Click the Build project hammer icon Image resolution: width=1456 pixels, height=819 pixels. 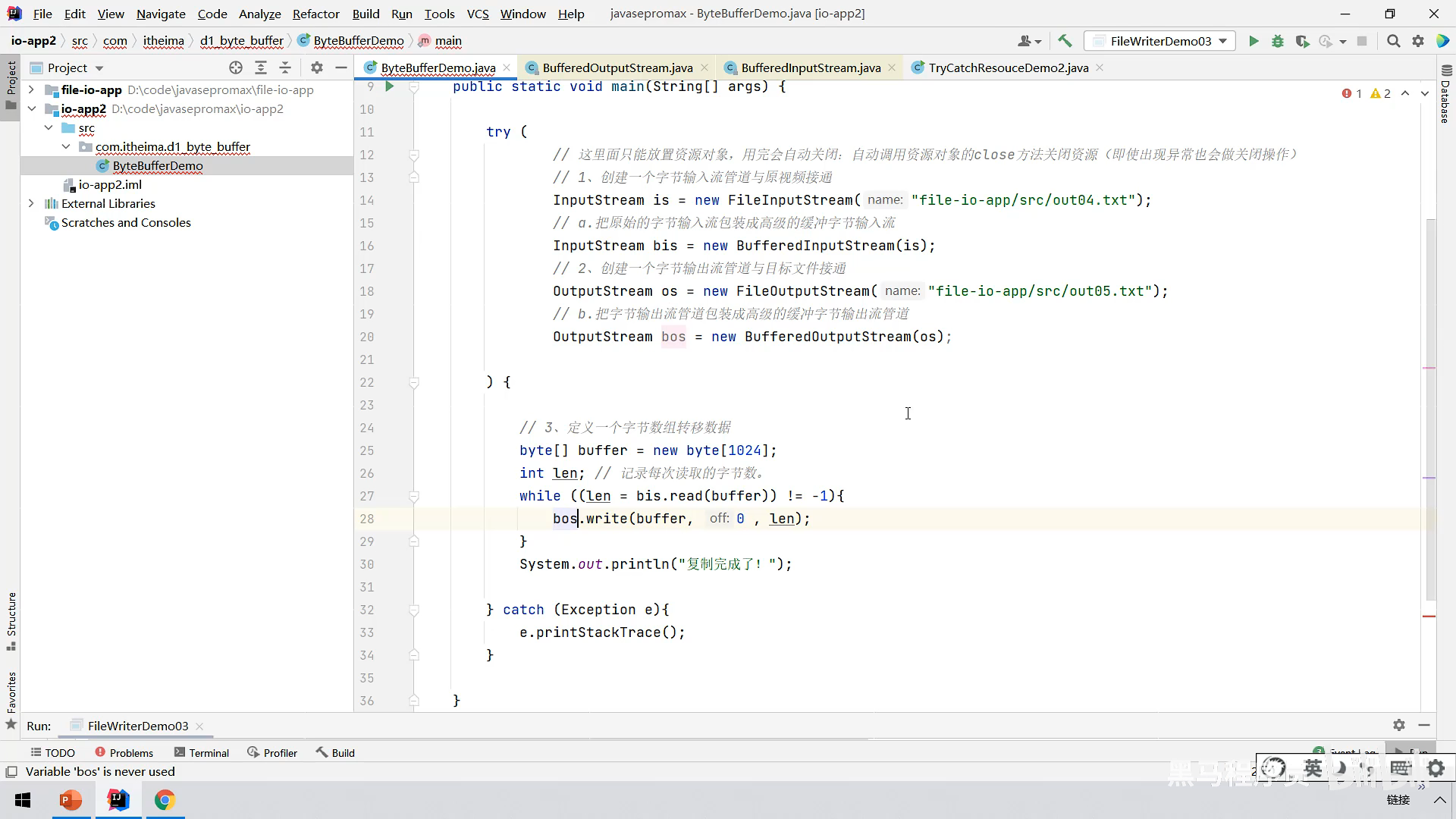[1065, 41]
